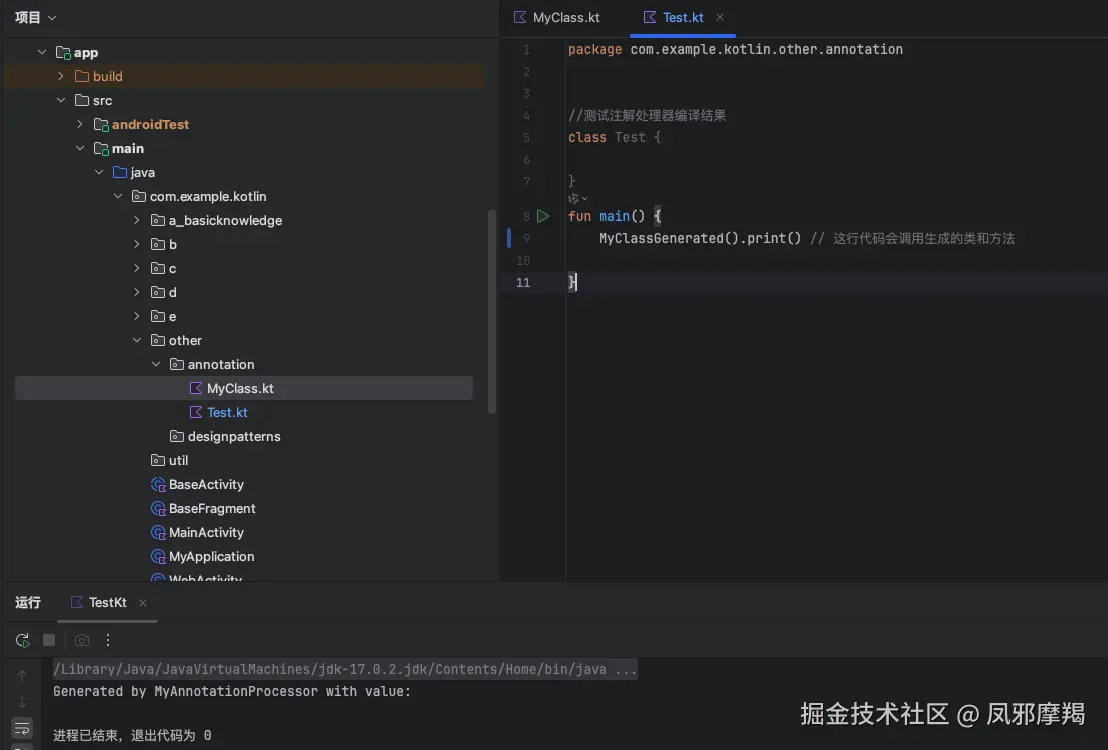The image size is (1108, 750).
Task: Click the Kotlin icon on the MyClass.kt tab
Action: point(519,17)
